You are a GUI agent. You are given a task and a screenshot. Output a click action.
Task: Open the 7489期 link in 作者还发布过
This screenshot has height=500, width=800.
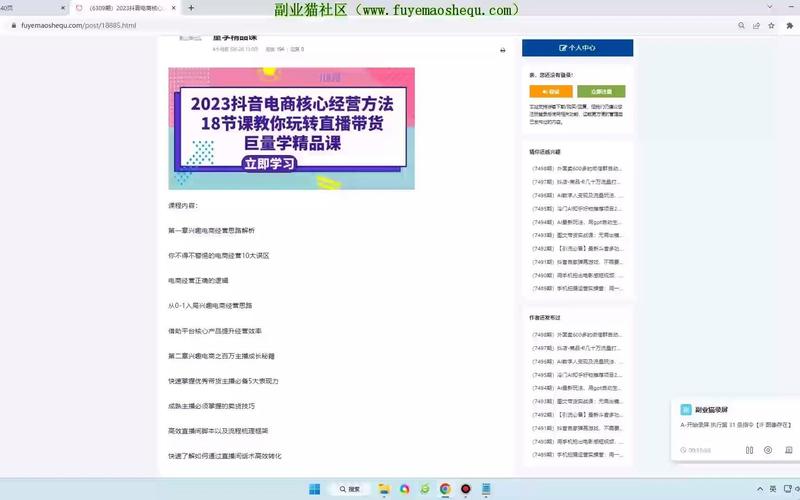(x=577, y=455)
